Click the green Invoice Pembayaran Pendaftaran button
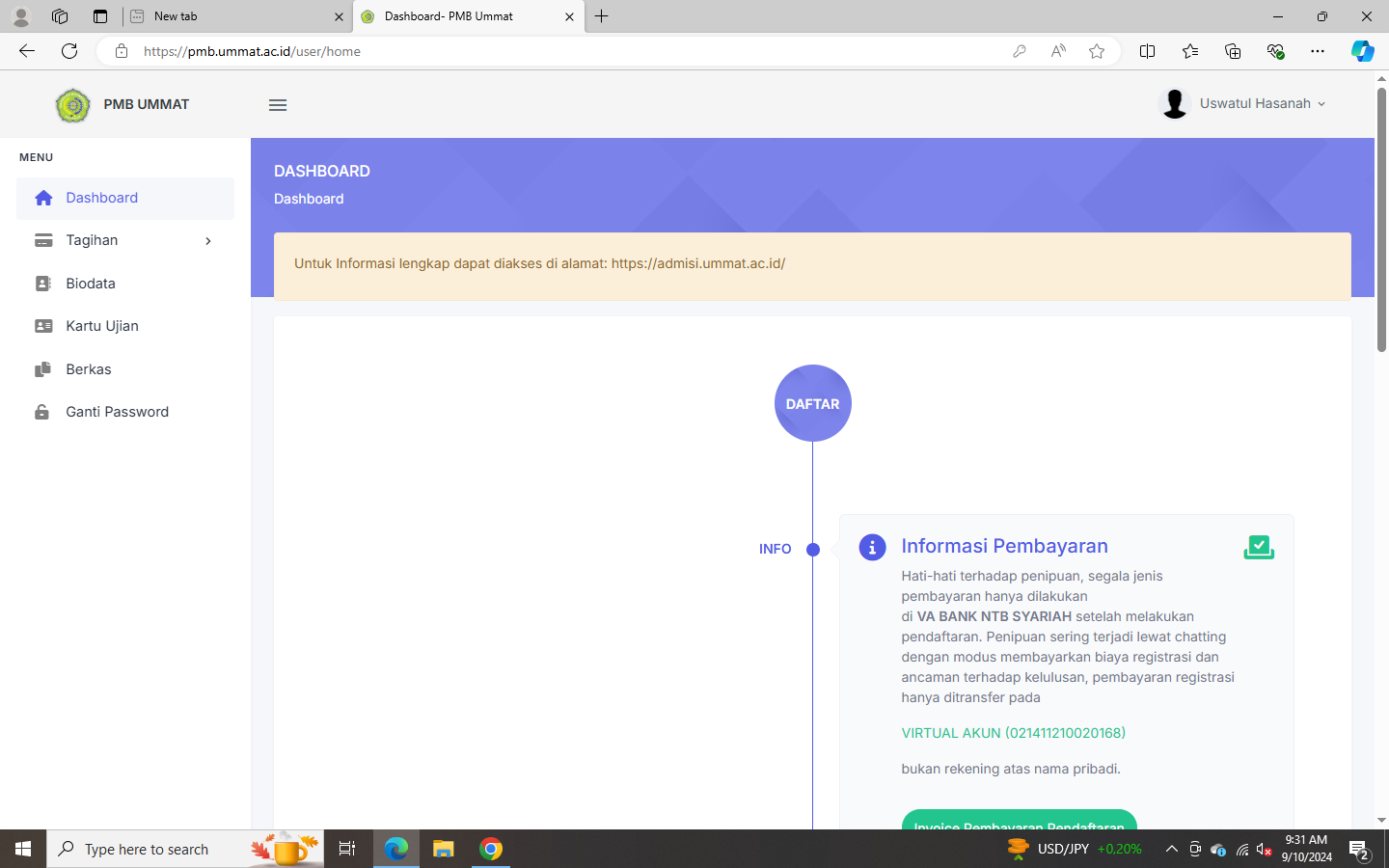This screenshot has width=1389, height=868. pos(1019,821)
